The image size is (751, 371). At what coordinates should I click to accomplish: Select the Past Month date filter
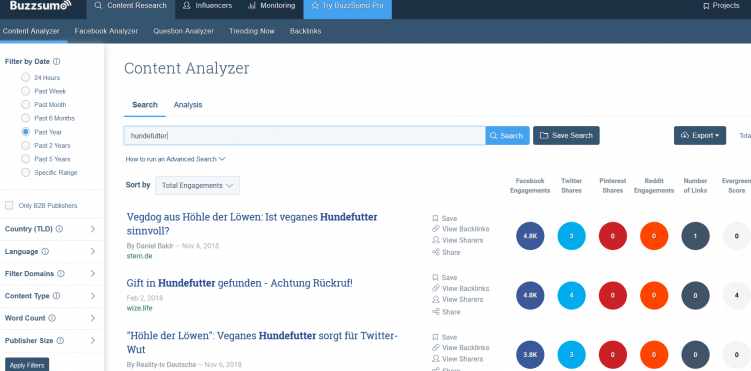coord(25,104)
